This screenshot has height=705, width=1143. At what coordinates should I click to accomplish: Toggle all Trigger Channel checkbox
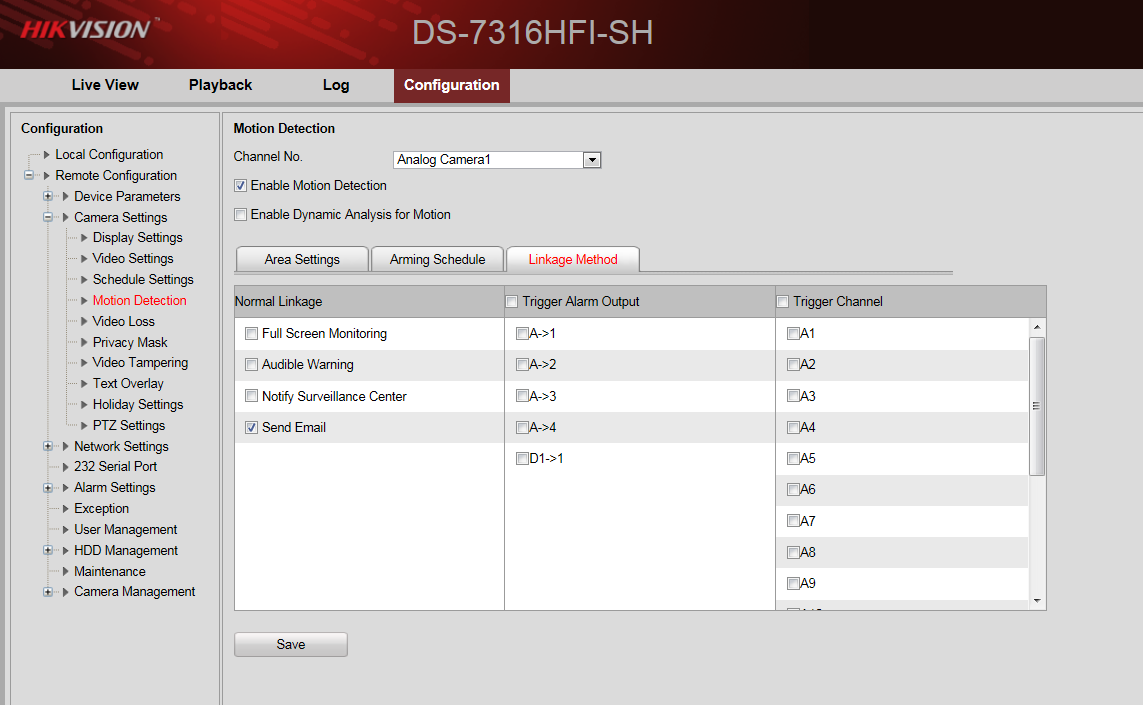pos(783,302)
